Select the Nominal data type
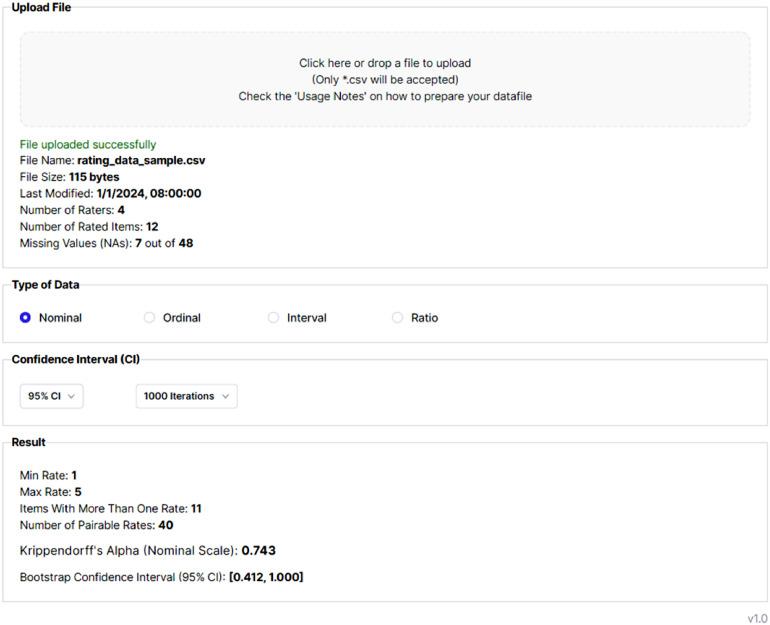Viewport: 770px width, 625px height. 26,318
